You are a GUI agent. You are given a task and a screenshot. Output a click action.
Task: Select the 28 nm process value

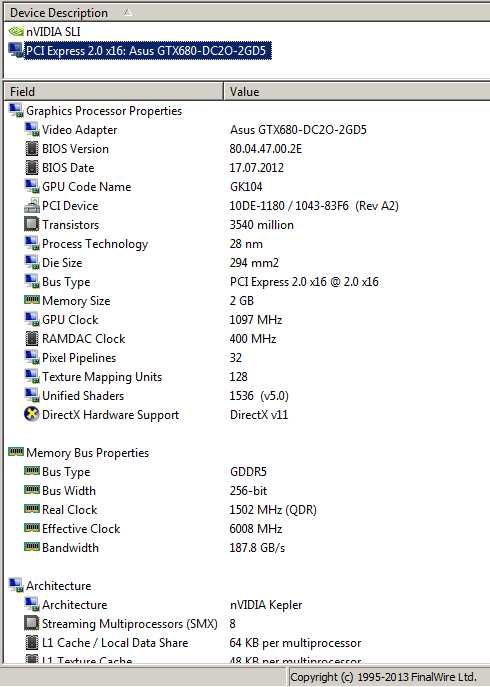point(246,244)
